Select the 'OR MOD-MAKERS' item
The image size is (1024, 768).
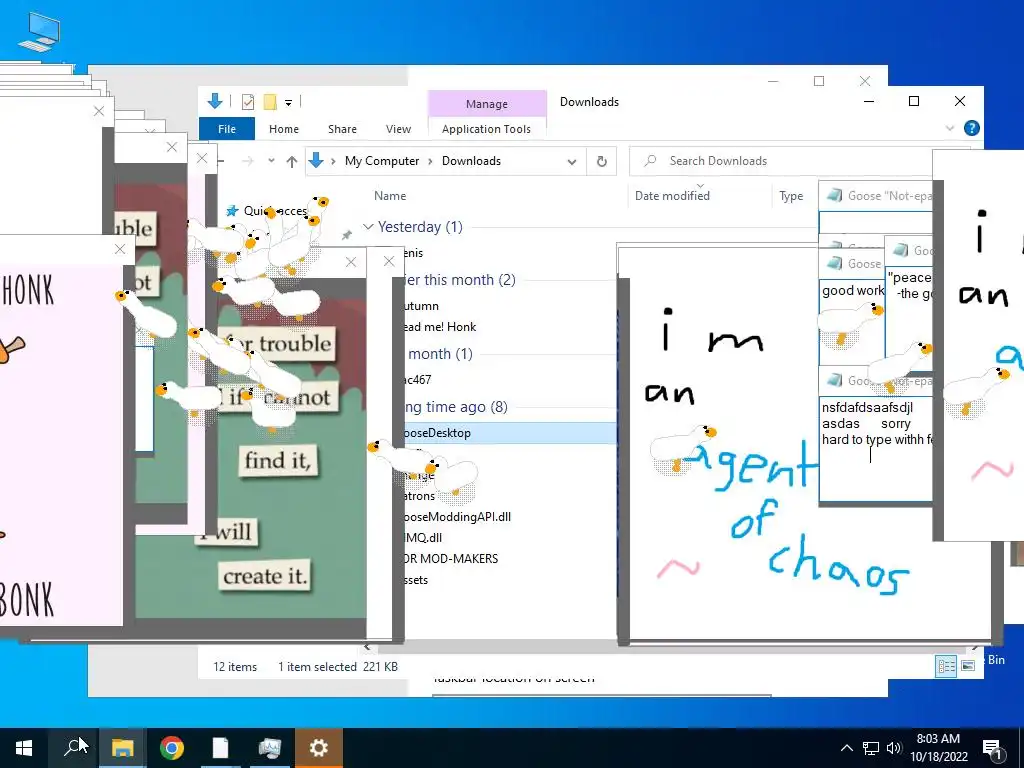(x=450, y=558)
